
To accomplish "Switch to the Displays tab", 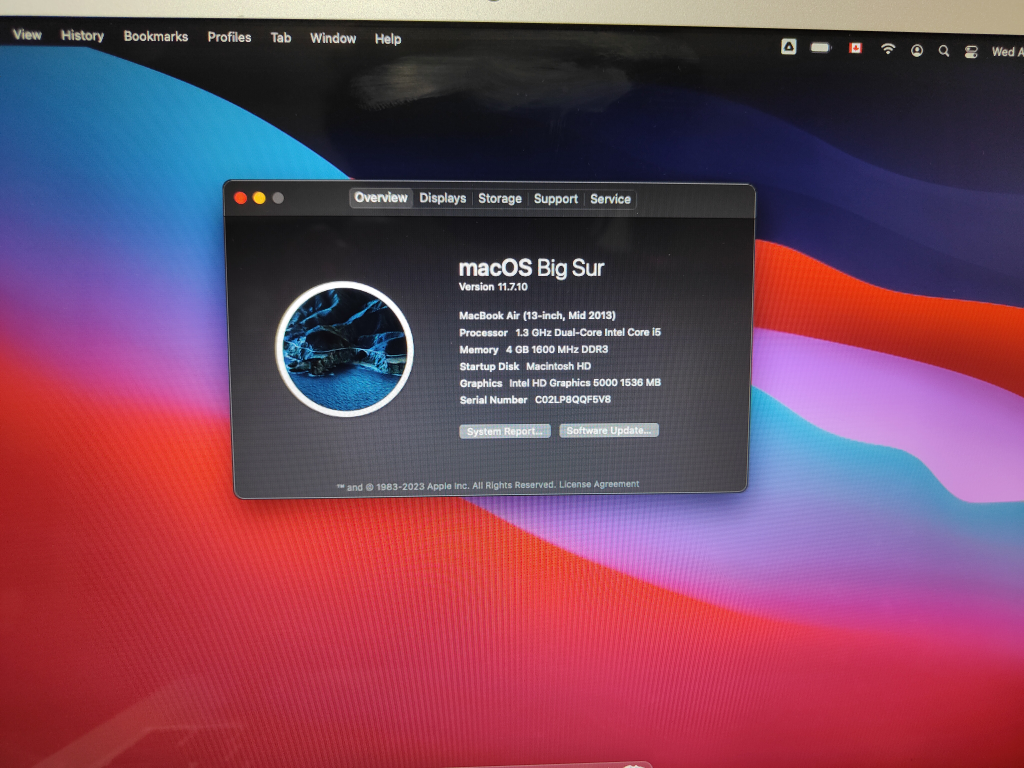I will pyautogui.click(x=442, y=199).
